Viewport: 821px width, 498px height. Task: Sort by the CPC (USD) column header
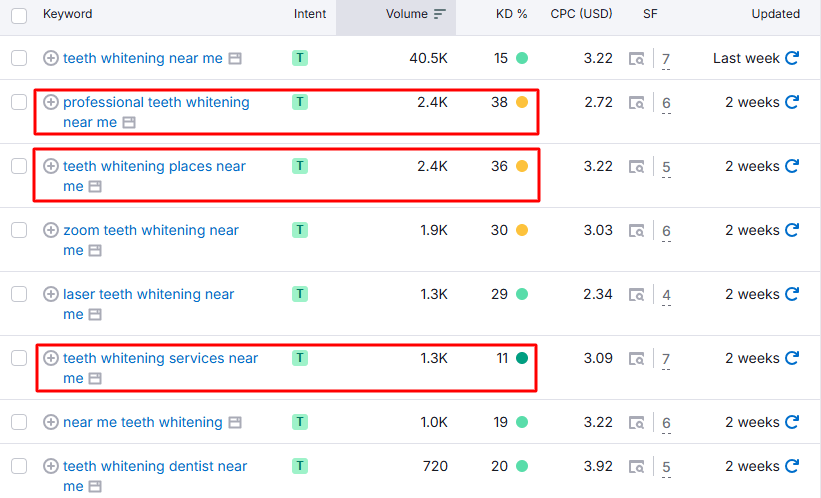pos(581,14)
